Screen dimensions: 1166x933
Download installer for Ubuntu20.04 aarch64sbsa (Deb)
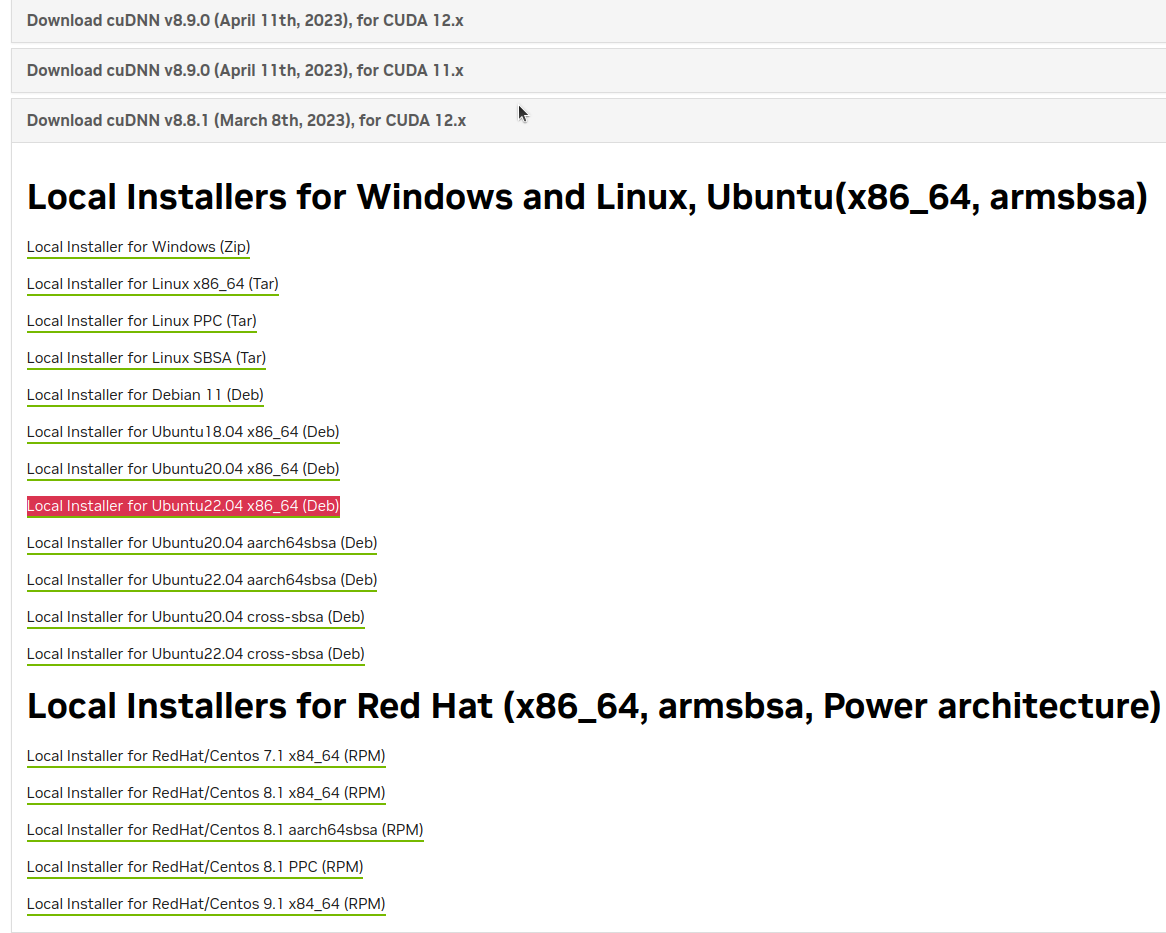pos(202,543)
